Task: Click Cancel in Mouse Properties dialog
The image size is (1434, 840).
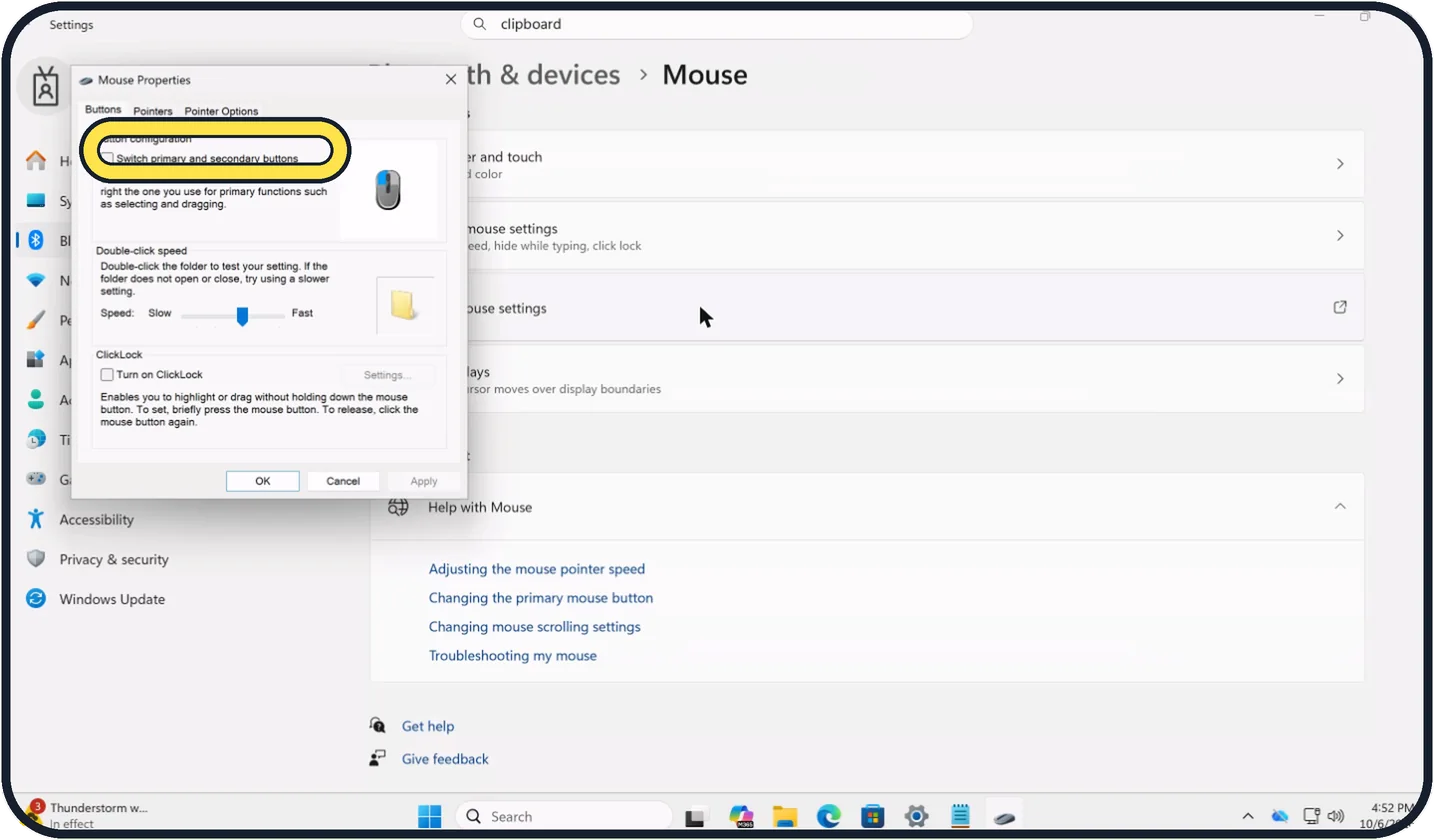Action: coord(343,481)
